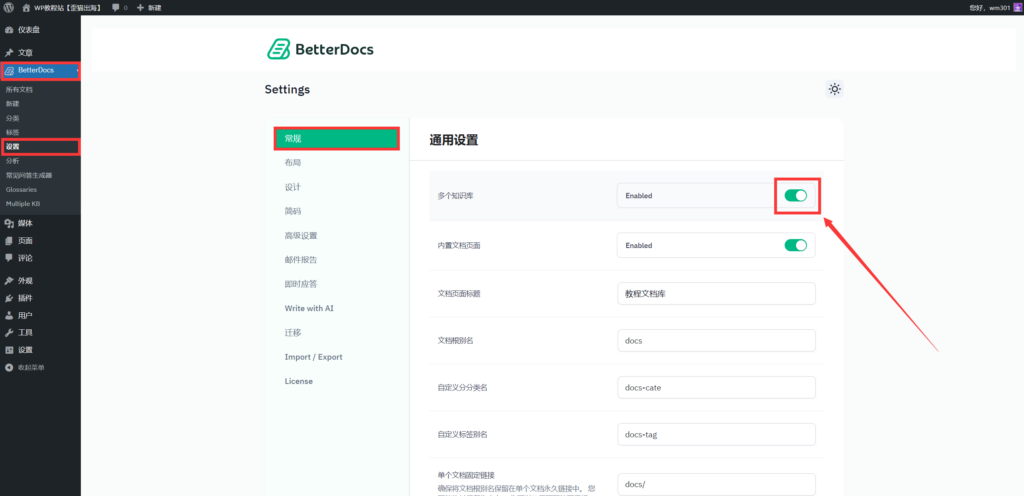1024x496 pixels.
Task: Click the 插件 plugins icon
Action: 9,298
